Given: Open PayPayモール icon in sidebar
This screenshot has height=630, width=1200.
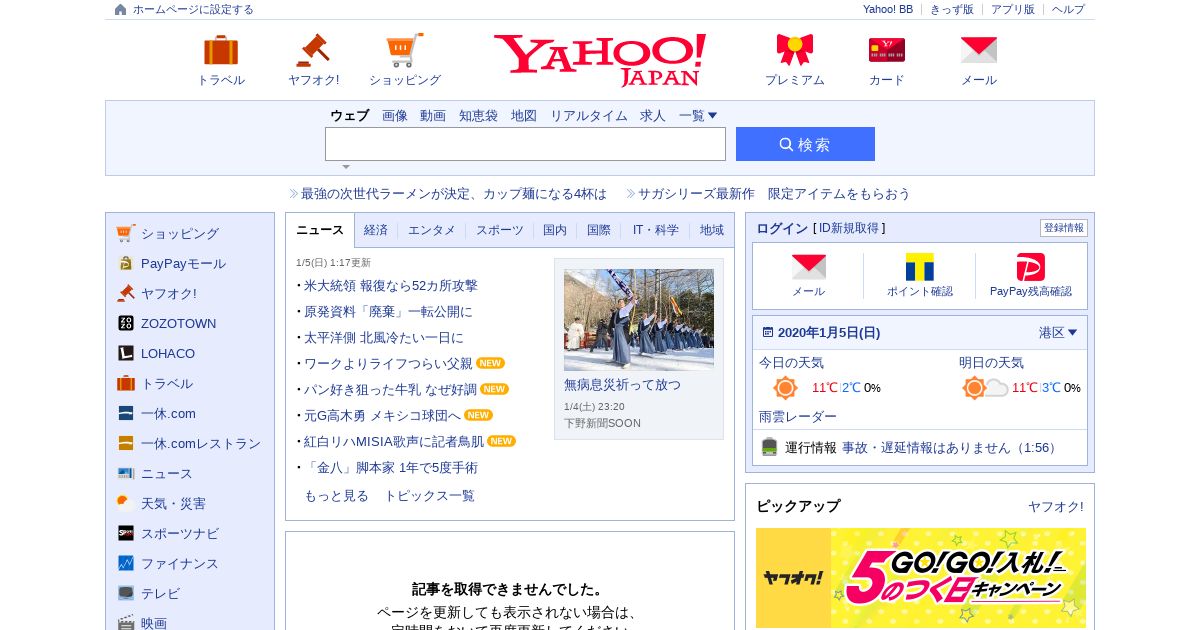Looking at the screenshot, I should pos(125,263).
